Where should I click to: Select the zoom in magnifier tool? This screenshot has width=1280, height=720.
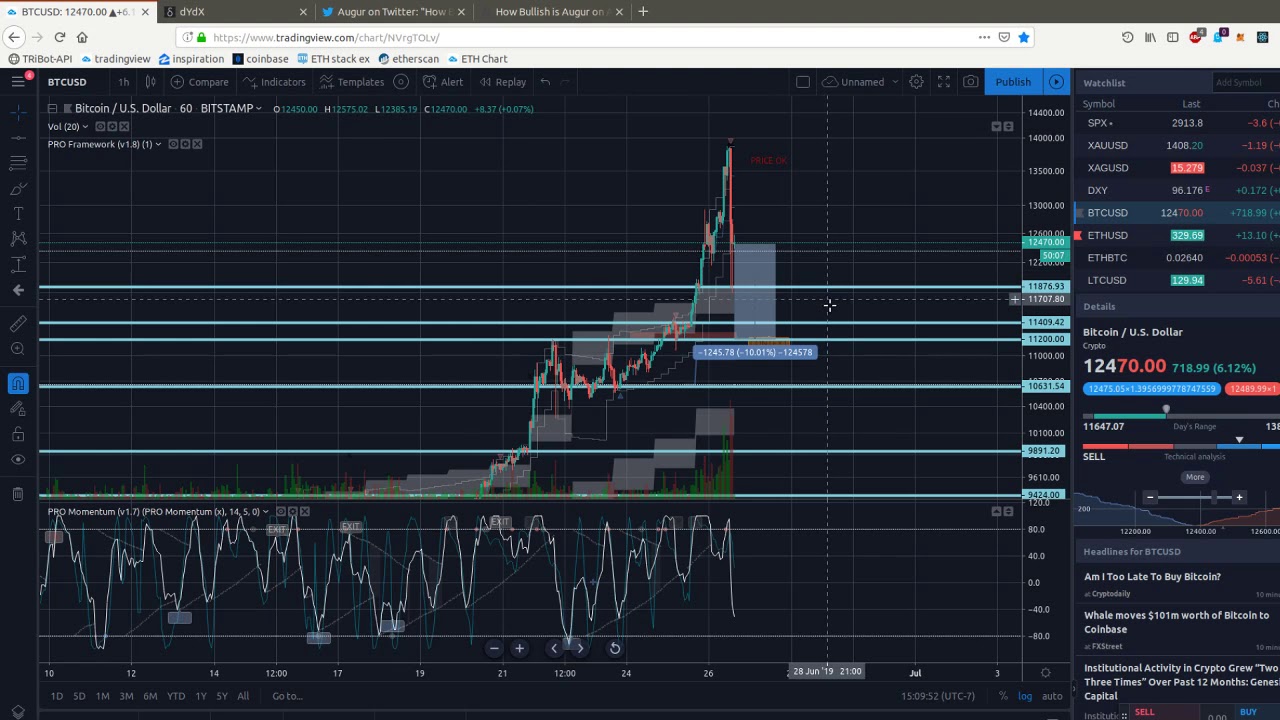18,348
